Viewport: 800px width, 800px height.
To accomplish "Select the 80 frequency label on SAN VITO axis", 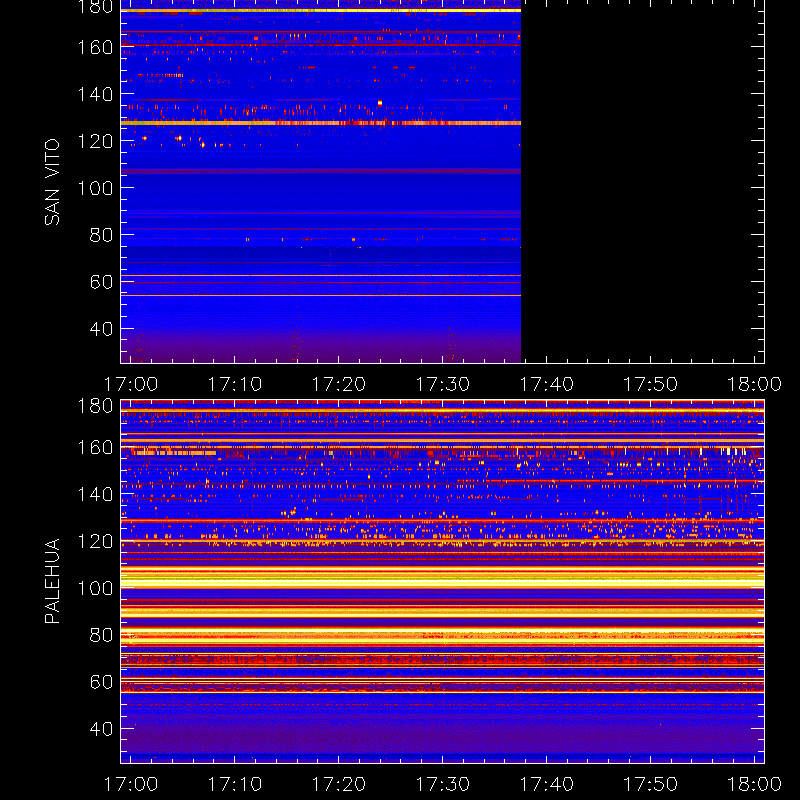I will click(101, 235).
